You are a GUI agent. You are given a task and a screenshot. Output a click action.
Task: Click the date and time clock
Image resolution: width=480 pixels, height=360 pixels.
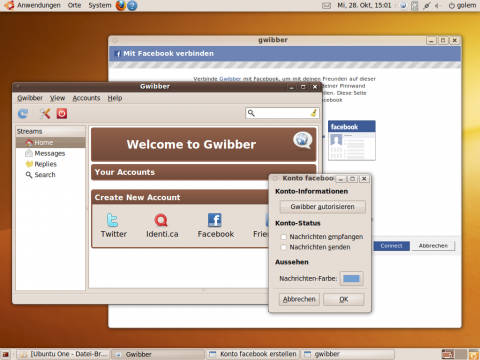coord(364,5)
